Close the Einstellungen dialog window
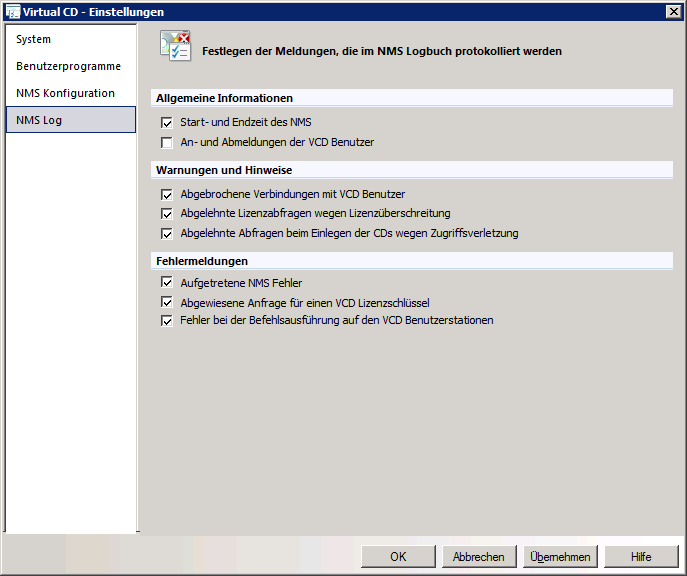This screenshot has height=576, width=687. [x=673, y=12]
